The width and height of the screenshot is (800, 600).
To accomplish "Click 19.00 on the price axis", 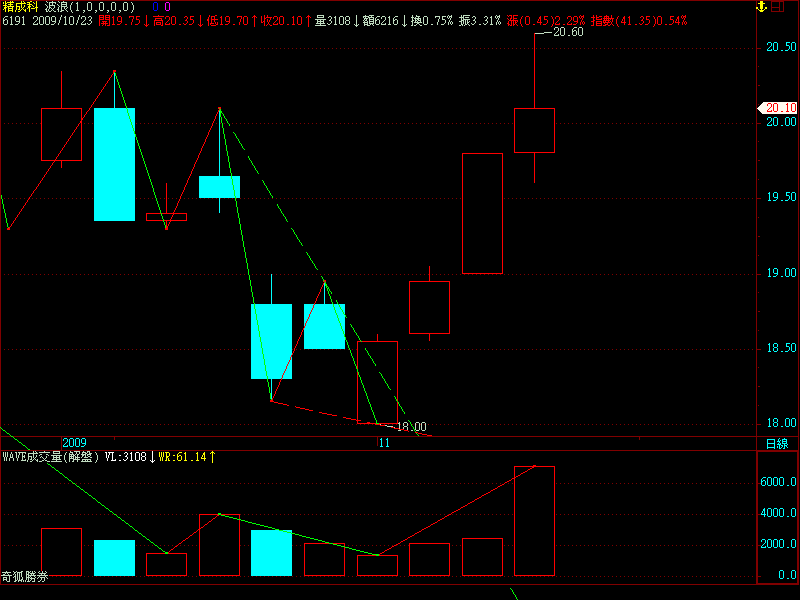I will pos(781,273).
